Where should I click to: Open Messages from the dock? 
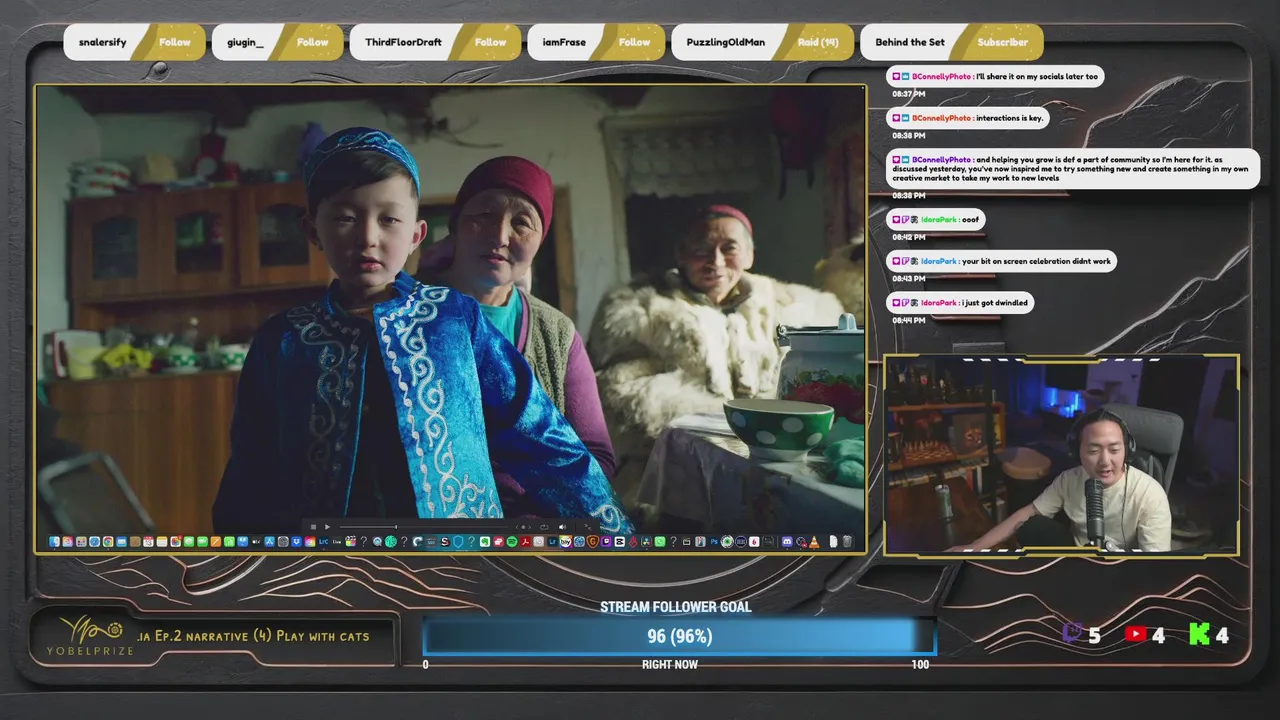[189, 541]
